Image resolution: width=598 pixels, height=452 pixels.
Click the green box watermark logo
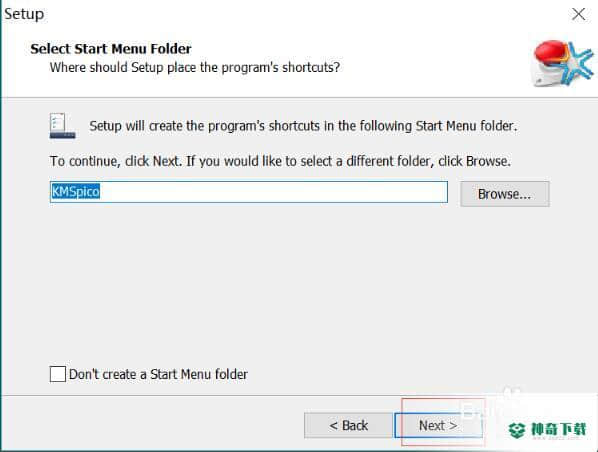(517, 430)
